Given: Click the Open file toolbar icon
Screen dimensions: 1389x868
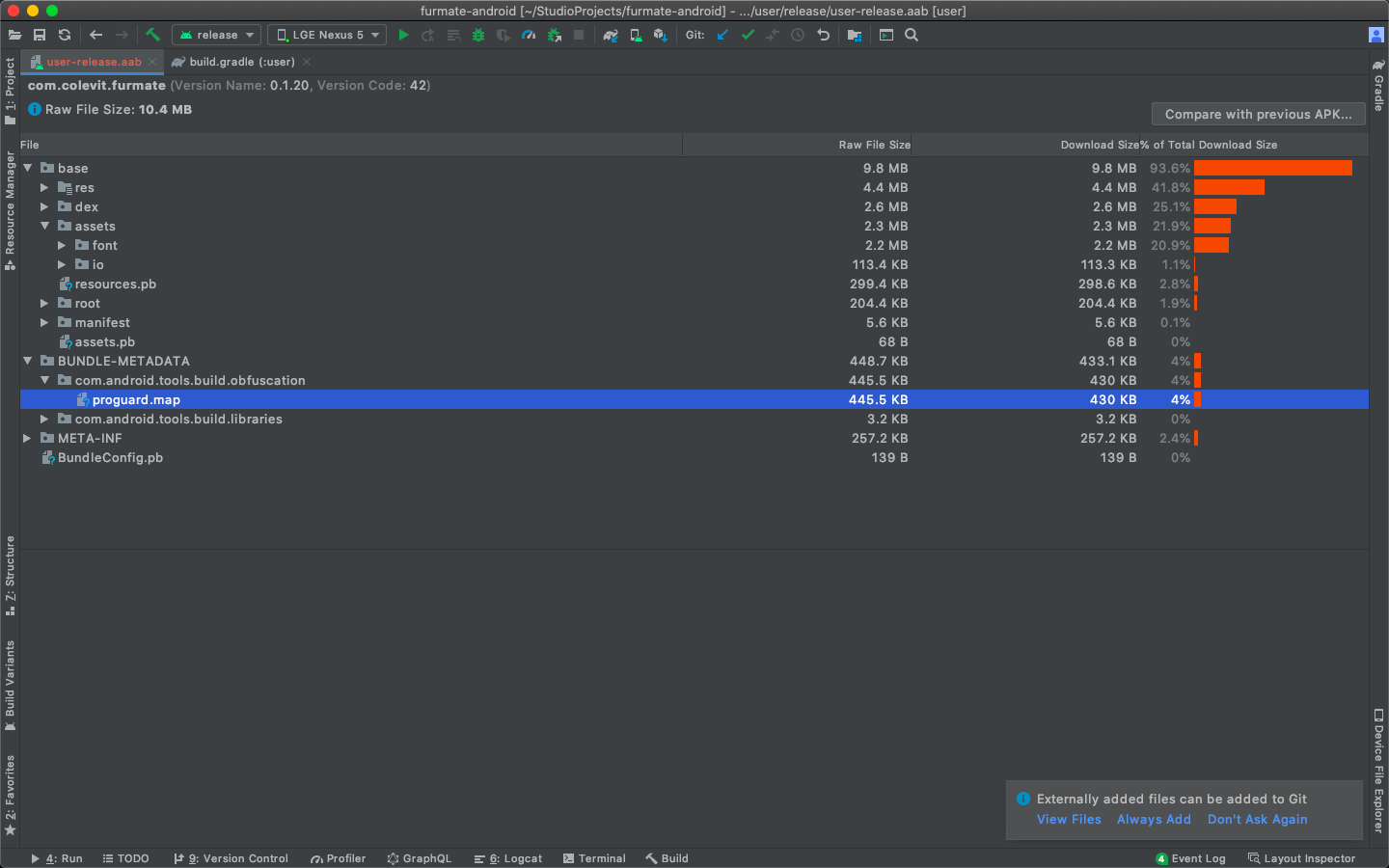Looking at the screenshot, I should pos(14,35).
